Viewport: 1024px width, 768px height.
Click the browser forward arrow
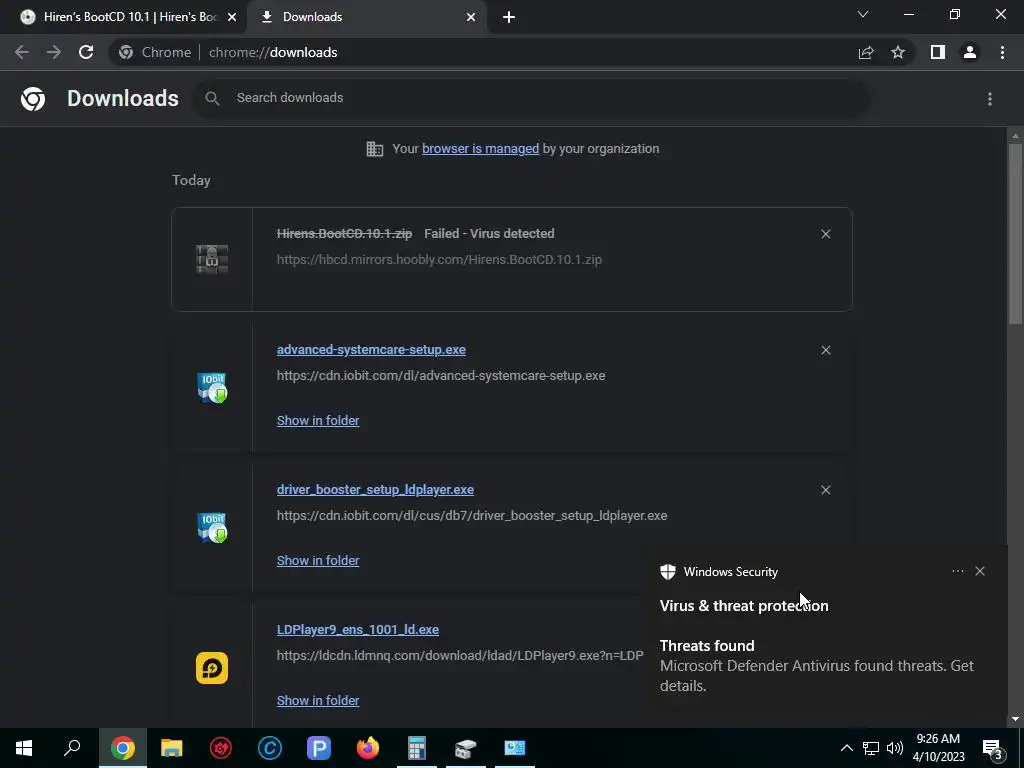click(x=54, y=52)
